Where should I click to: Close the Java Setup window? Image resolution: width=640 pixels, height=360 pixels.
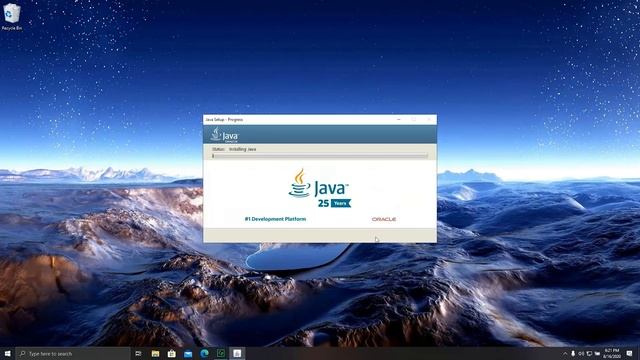(429, 120)
